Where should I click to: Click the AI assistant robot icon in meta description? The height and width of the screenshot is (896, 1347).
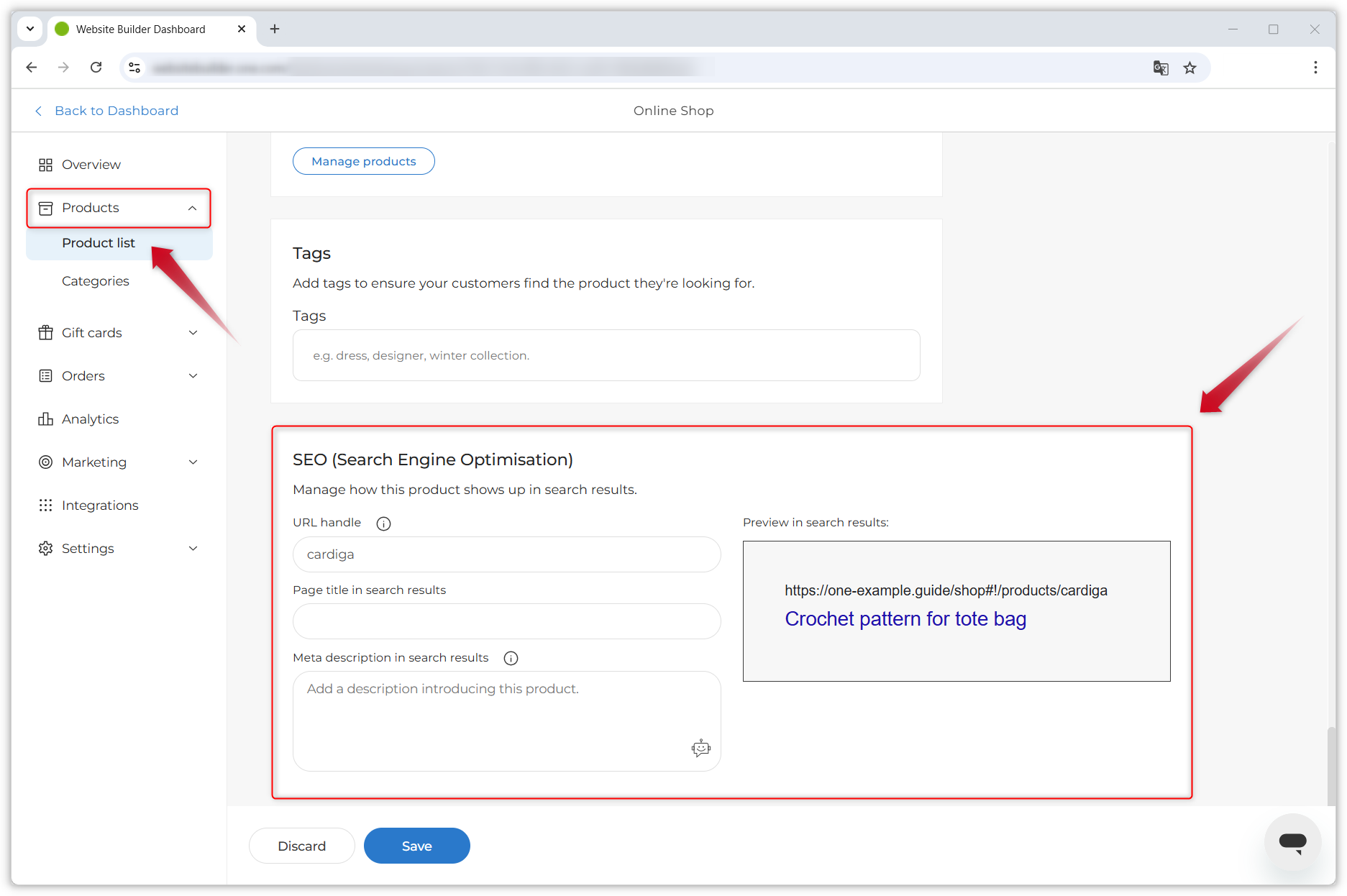click(700, 749)
